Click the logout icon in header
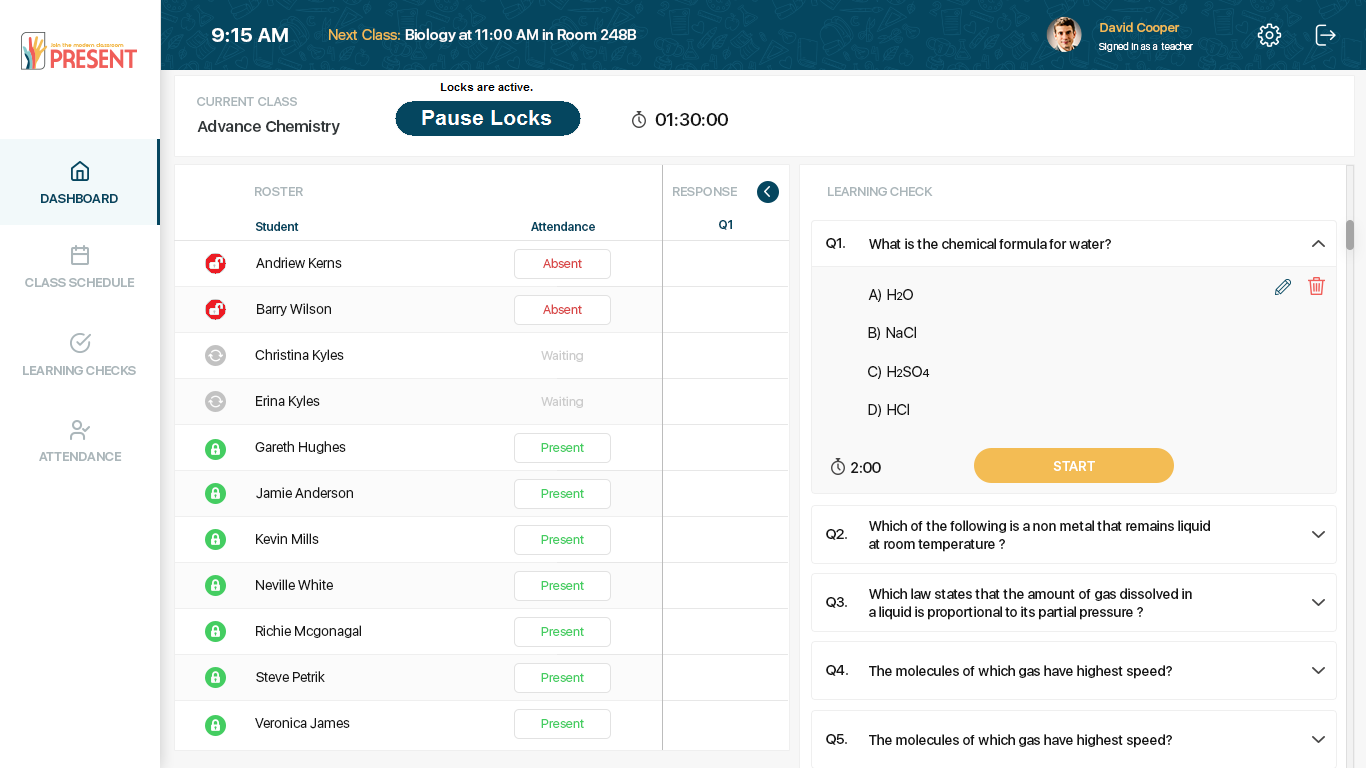Screen dimensions: 1366x768 pos(1325,35)
